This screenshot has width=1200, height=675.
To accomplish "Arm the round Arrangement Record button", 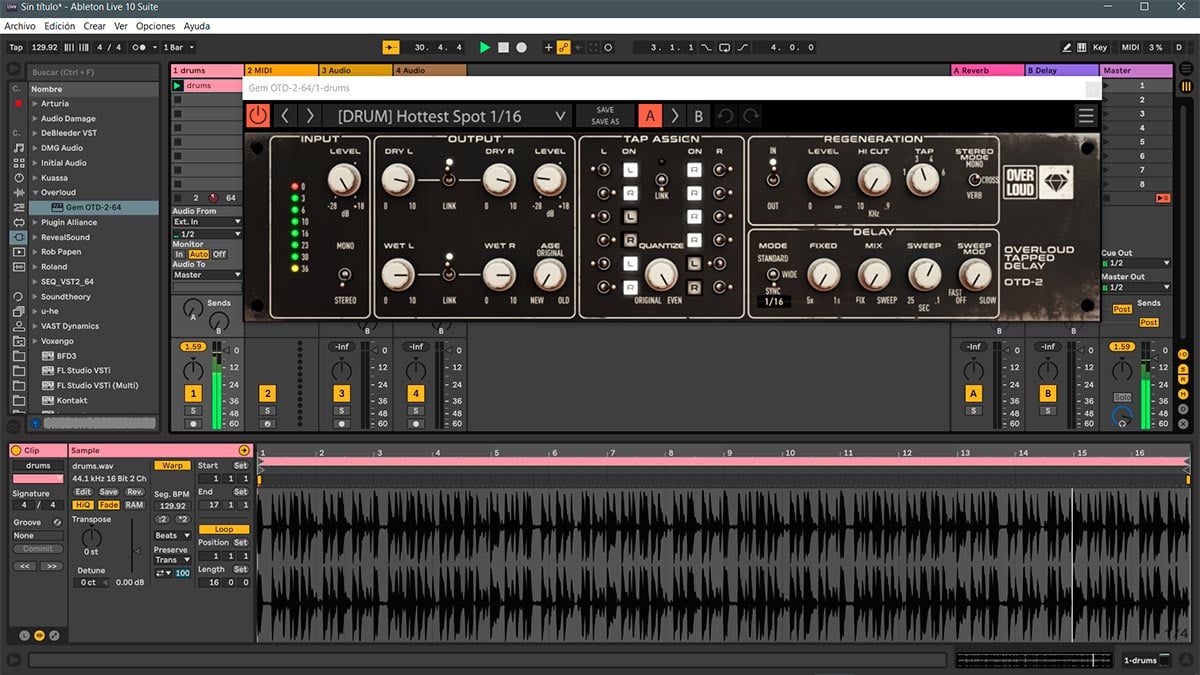I will [521, 47].
